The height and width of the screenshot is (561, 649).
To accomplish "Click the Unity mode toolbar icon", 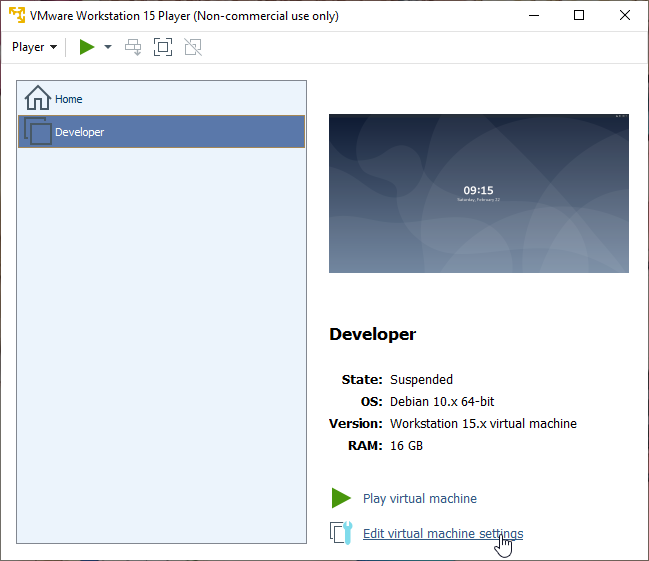I will tap(193, 47).
